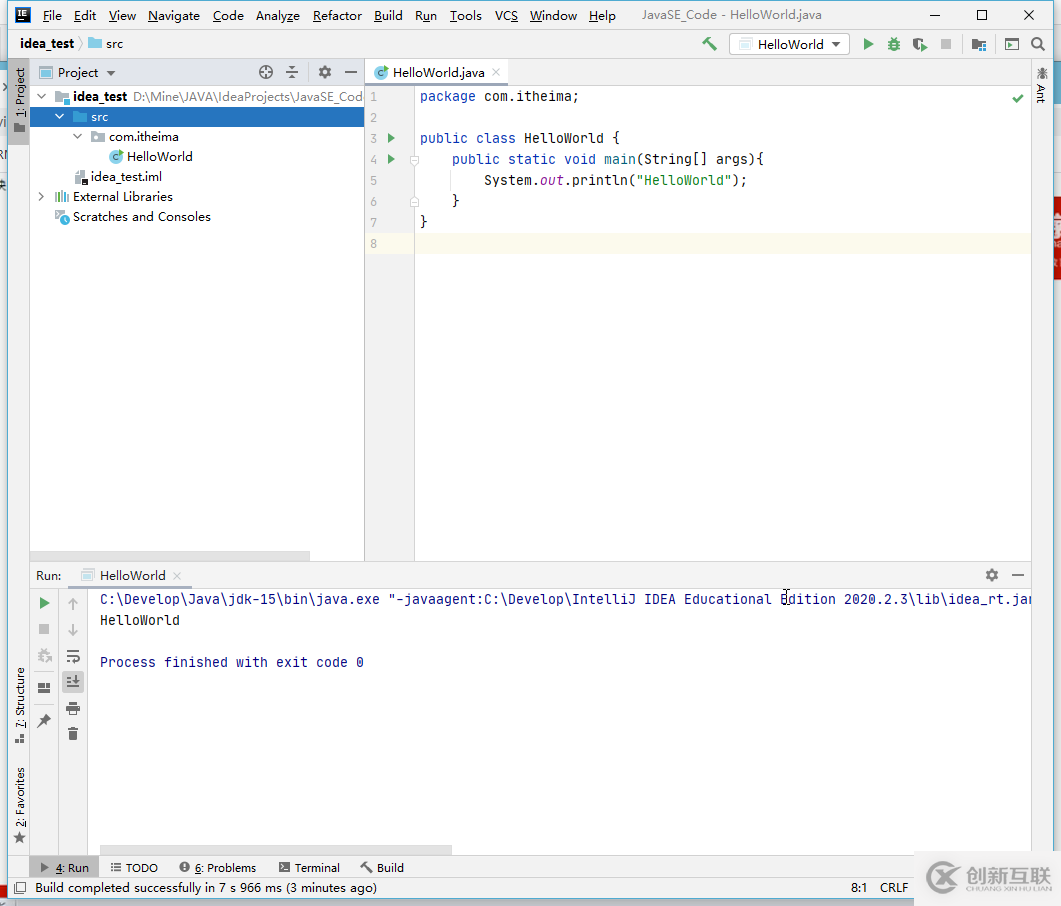Viewport: 1061px width, 906px height.
Task: Print console output using the printer icon
Action: tap(73, 708)
